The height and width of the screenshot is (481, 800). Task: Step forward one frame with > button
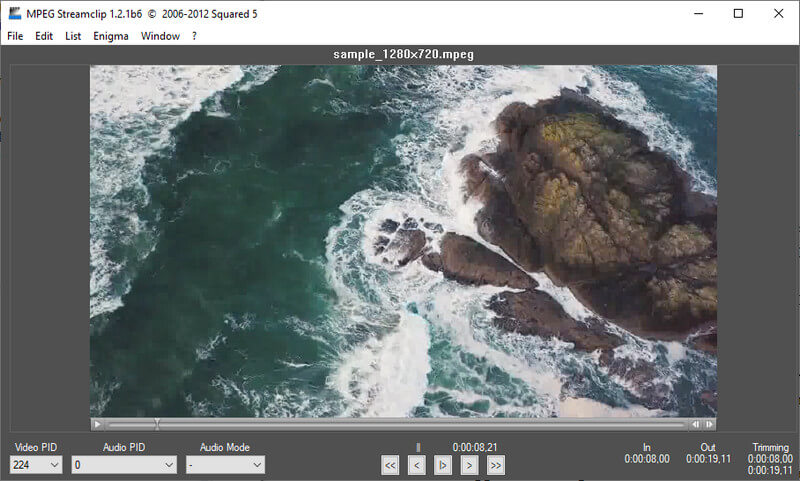(468, 465)
